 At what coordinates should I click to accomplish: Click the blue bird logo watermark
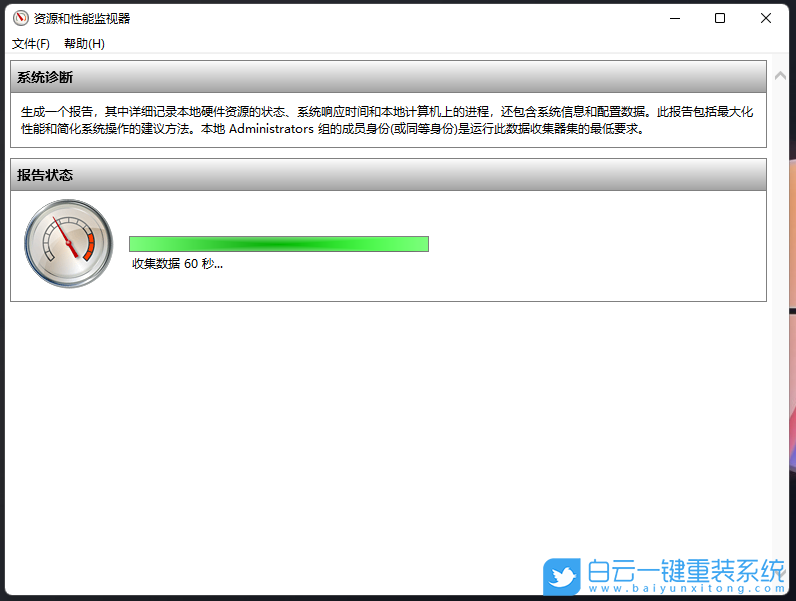click(561, 577)
